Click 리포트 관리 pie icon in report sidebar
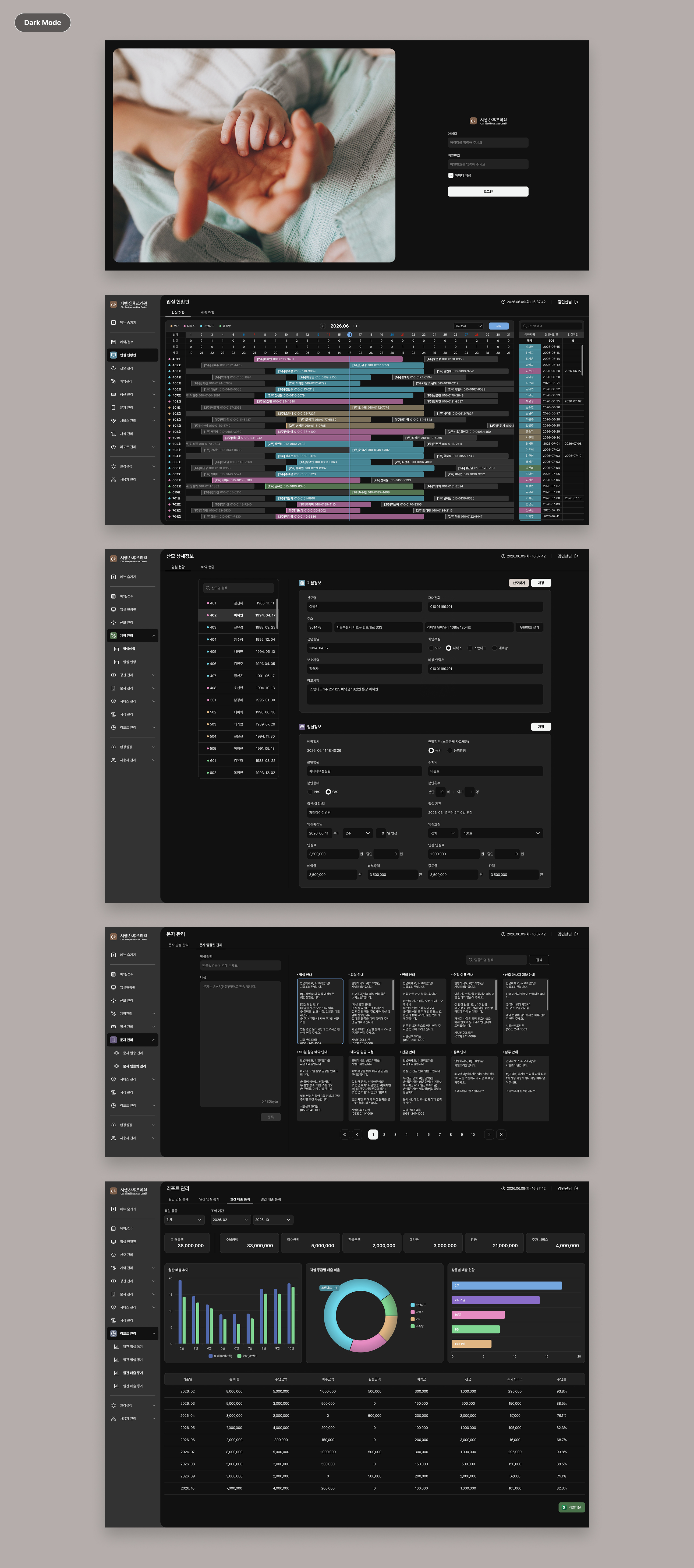The width and height of the screenshot is (694, 1568). [113, 1334]
